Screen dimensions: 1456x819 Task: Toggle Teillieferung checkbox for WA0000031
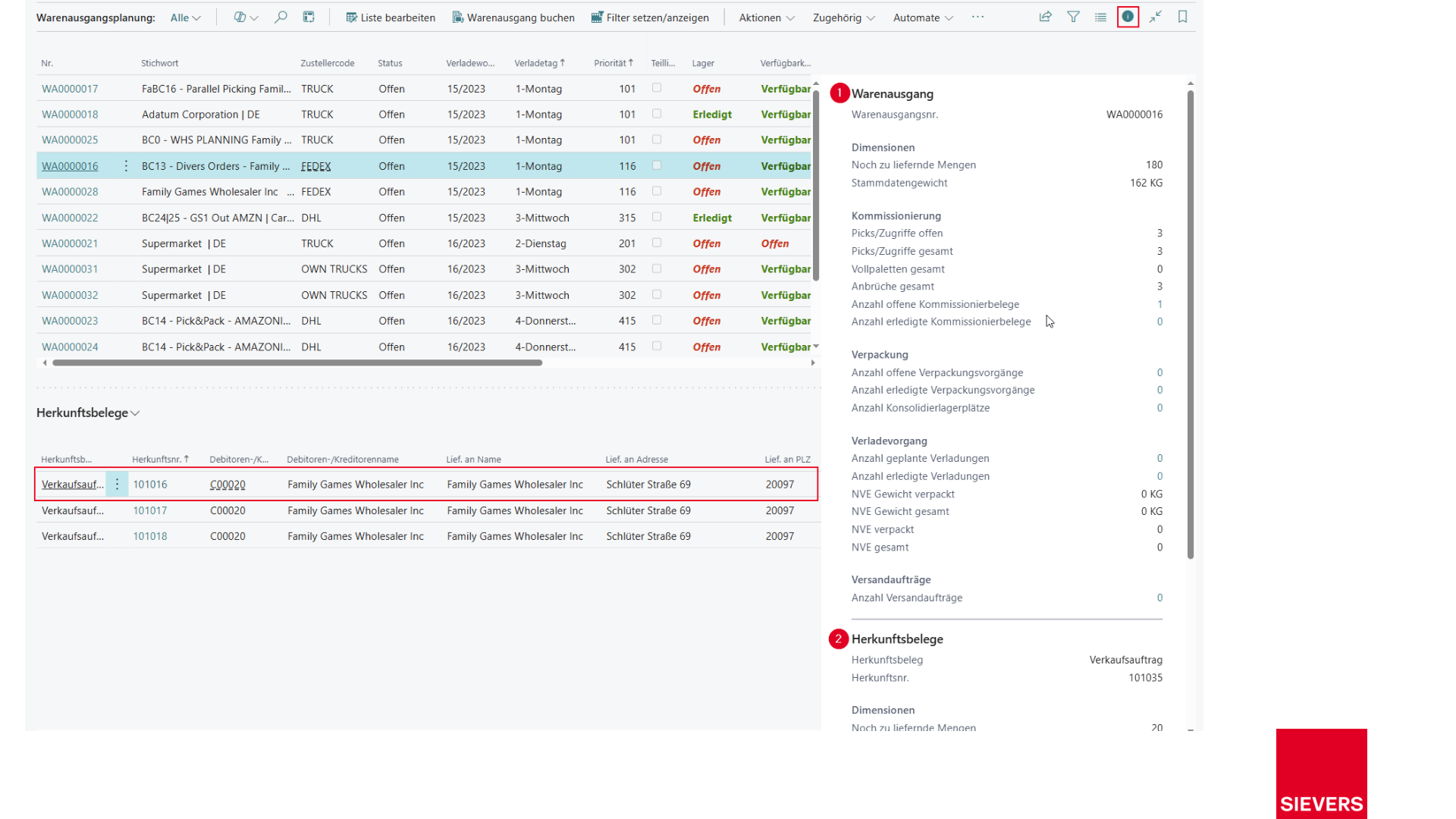pos(657,268)
